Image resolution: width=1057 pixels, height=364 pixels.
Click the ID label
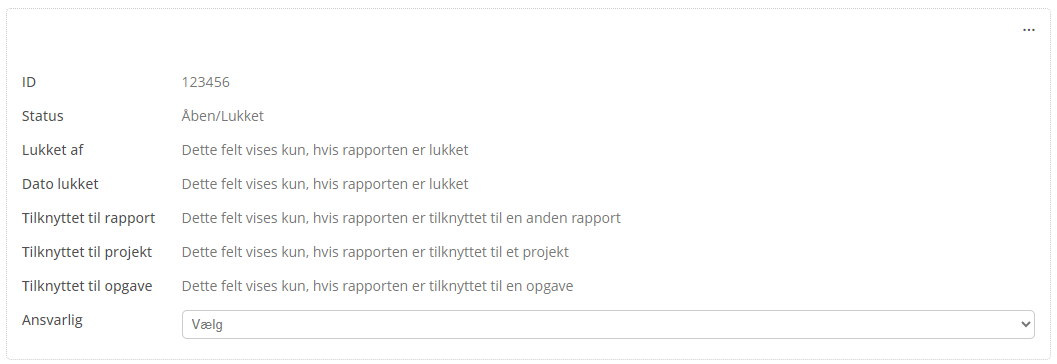(x=29, y=82)
